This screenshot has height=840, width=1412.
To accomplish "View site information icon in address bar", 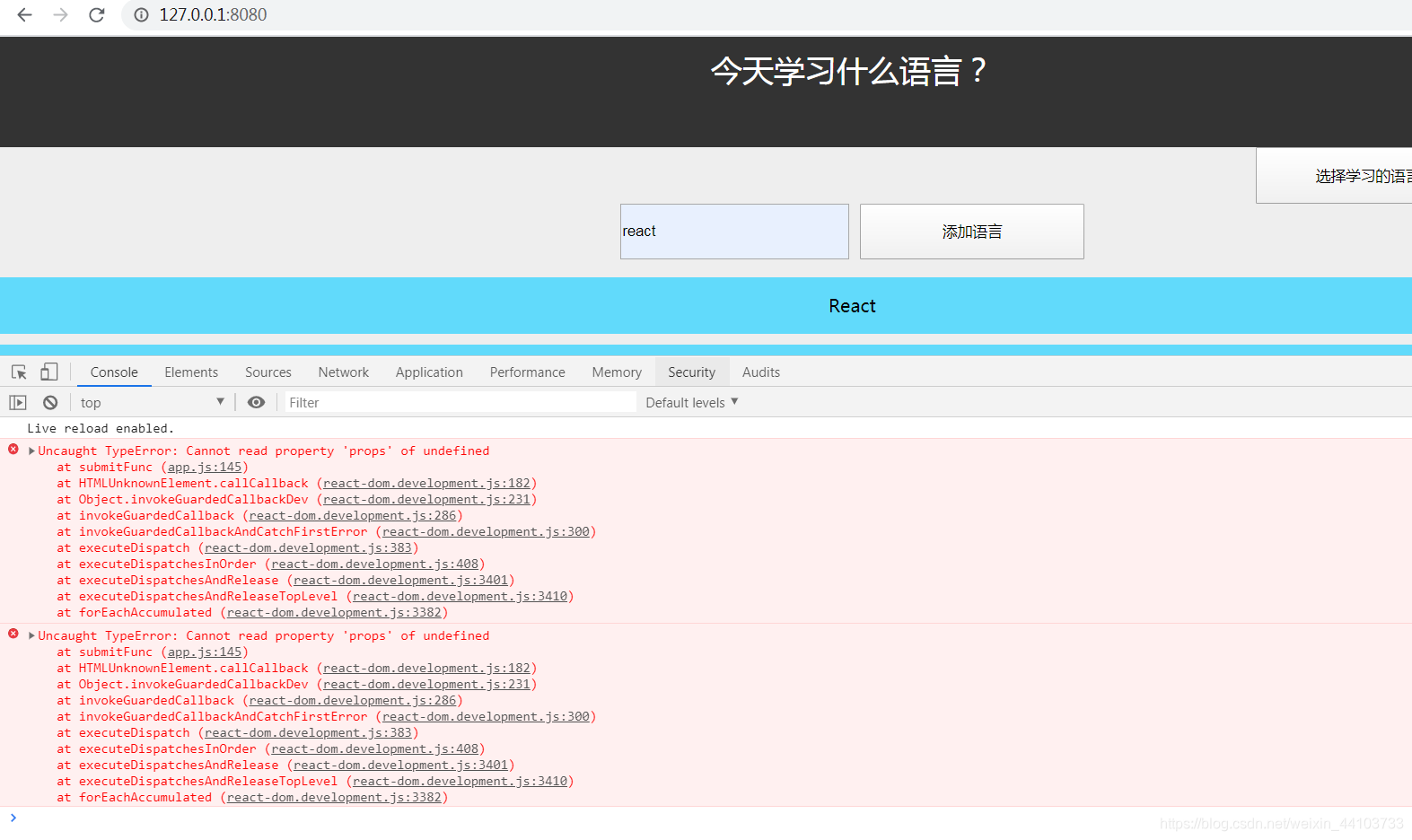I will [141, 14].
